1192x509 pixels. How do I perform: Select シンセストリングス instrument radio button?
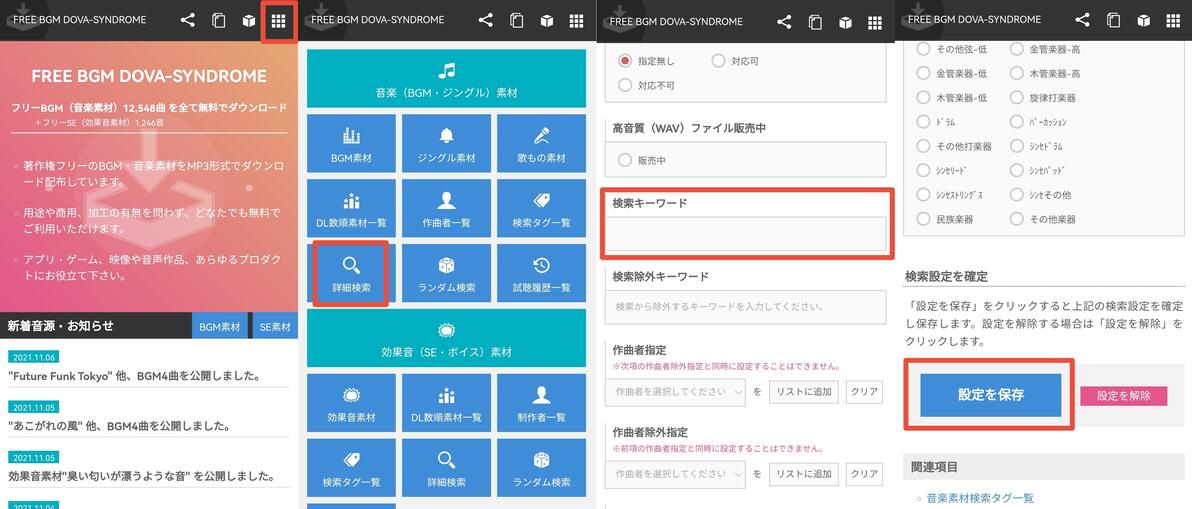pyautogui.click(x=923, y=194)
